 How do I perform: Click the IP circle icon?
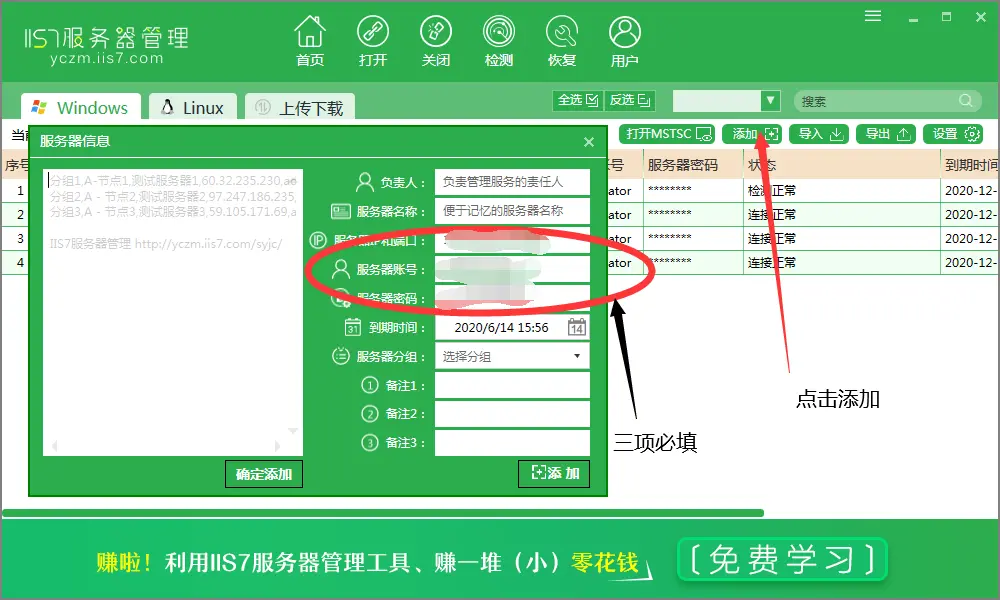pyautogui.click(x=318, y=240)
